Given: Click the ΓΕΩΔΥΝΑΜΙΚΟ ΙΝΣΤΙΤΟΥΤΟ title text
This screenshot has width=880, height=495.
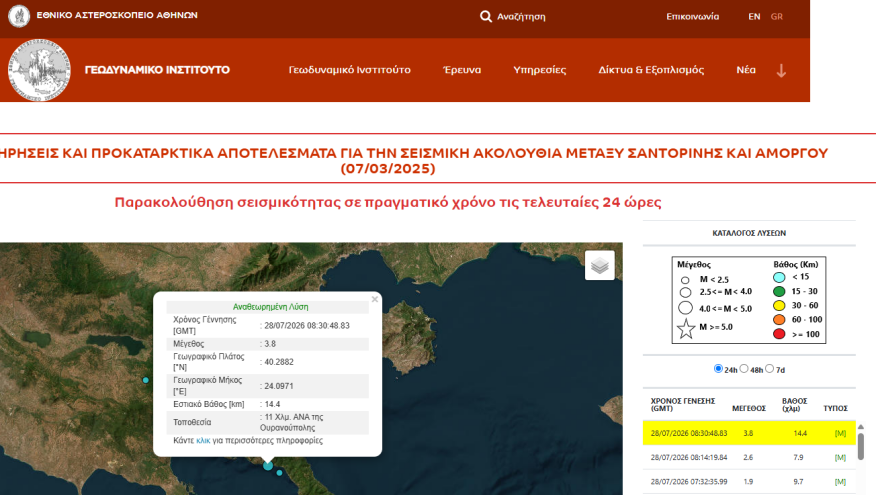Looking at the screenshot, I should point(157,70).
